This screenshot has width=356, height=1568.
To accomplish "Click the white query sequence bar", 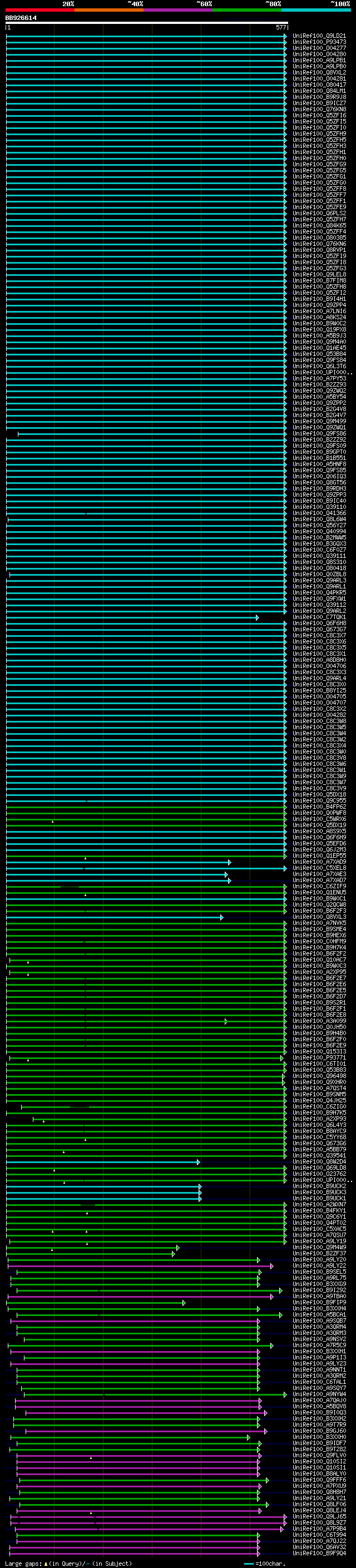I will (147, 22).
